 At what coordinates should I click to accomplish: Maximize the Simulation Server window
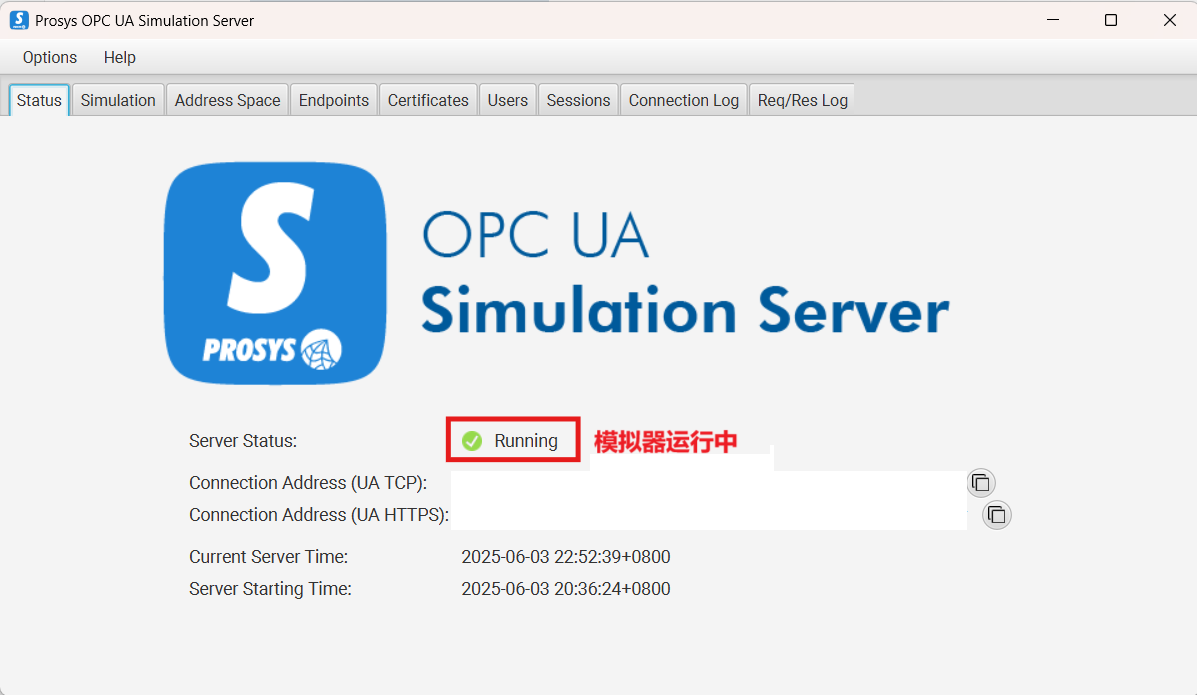click(1111, 20)
